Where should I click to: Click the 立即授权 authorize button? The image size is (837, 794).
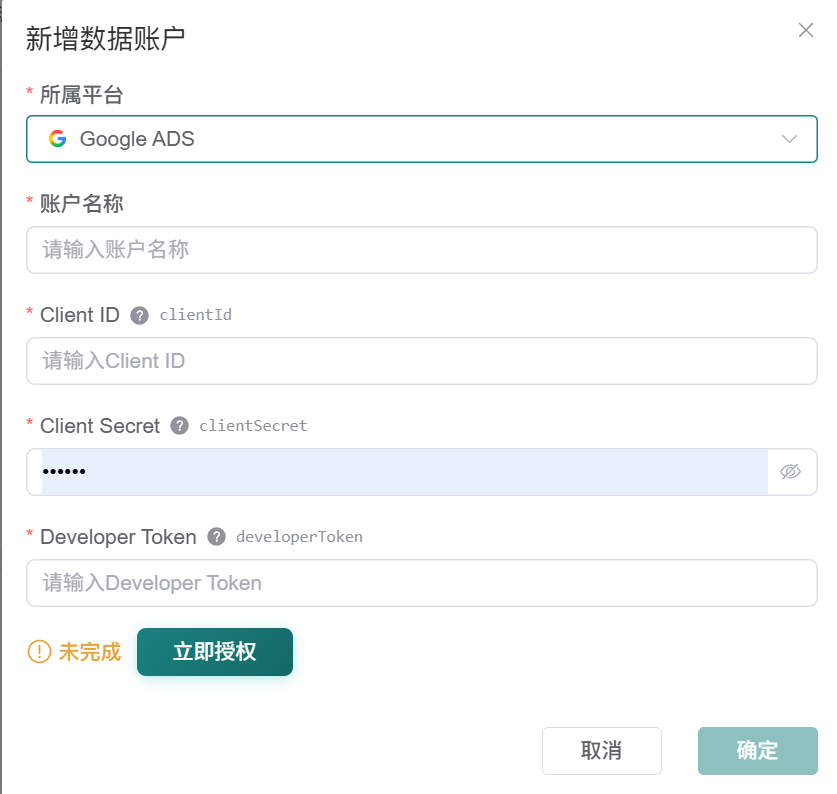[x=215, y=652]
